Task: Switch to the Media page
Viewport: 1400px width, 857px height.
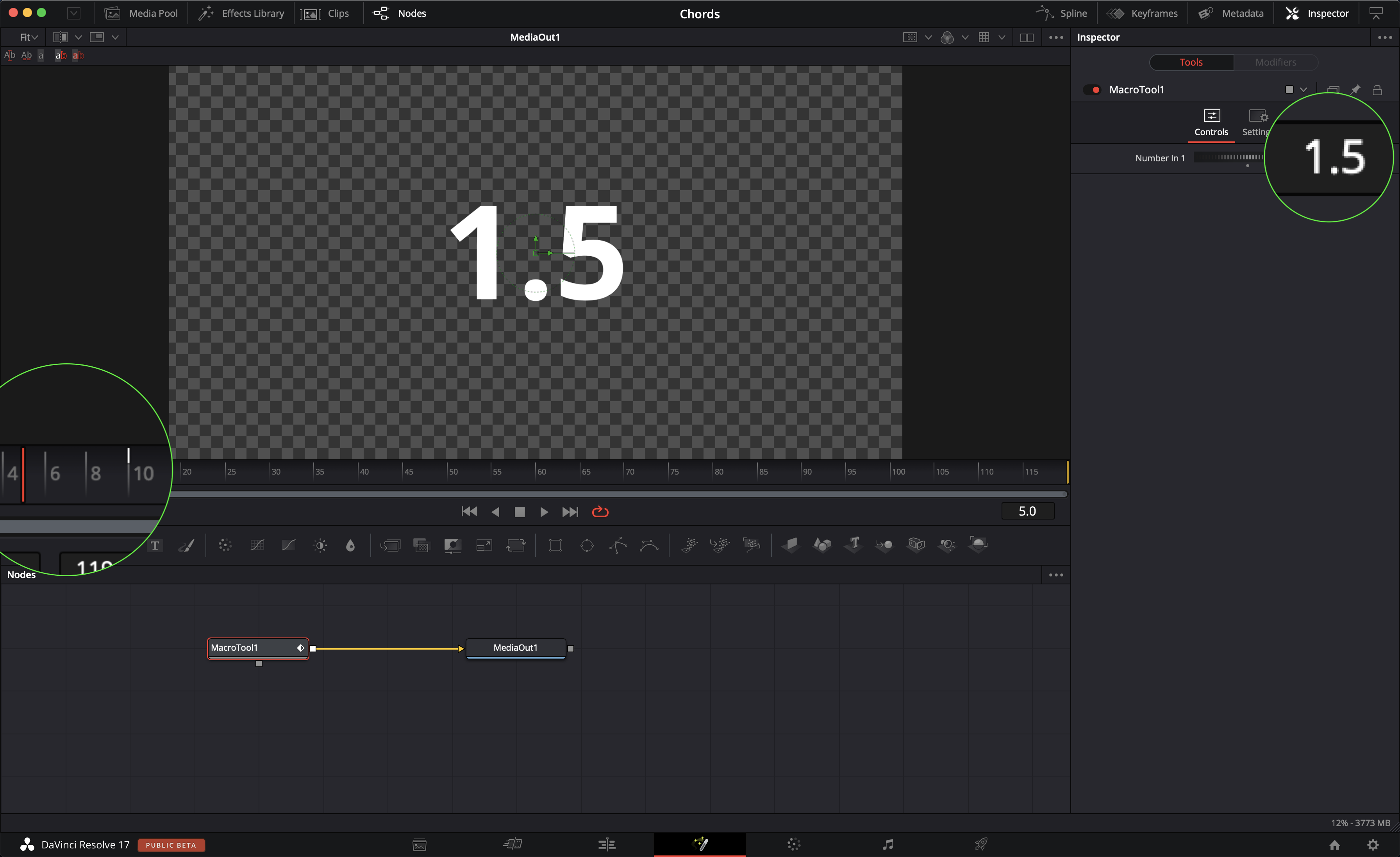Action: point(419,845)
